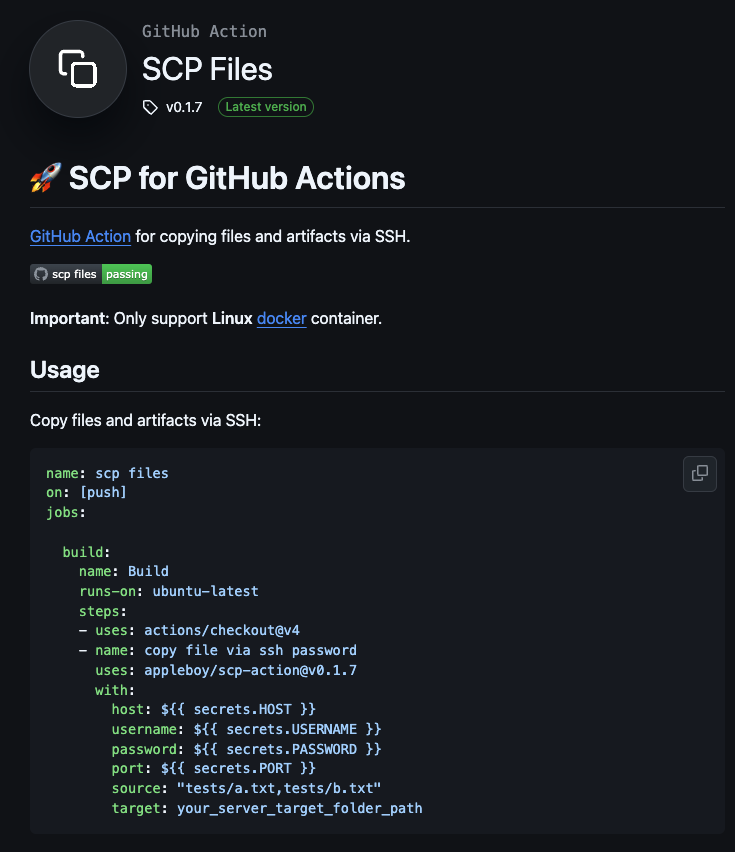735x852 pixels.
Task: Click the secrets.PASSWORD code line
Action: (247, 749)
